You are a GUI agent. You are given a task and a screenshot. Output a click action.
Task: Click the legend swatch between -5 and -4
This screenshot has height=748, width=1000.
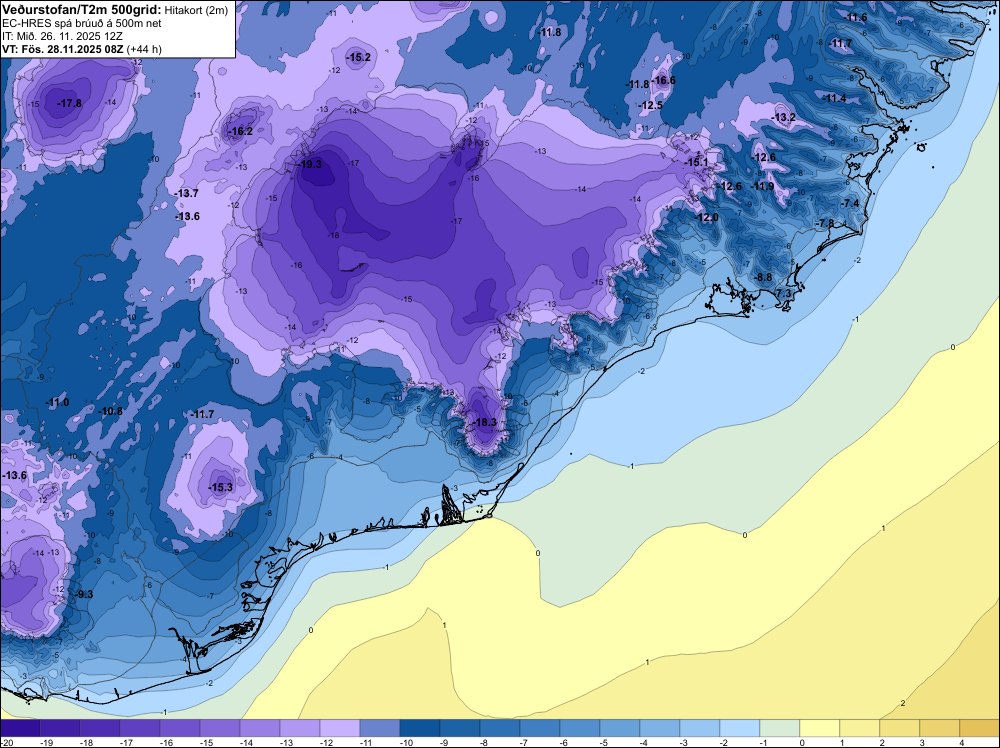[620, 728]
